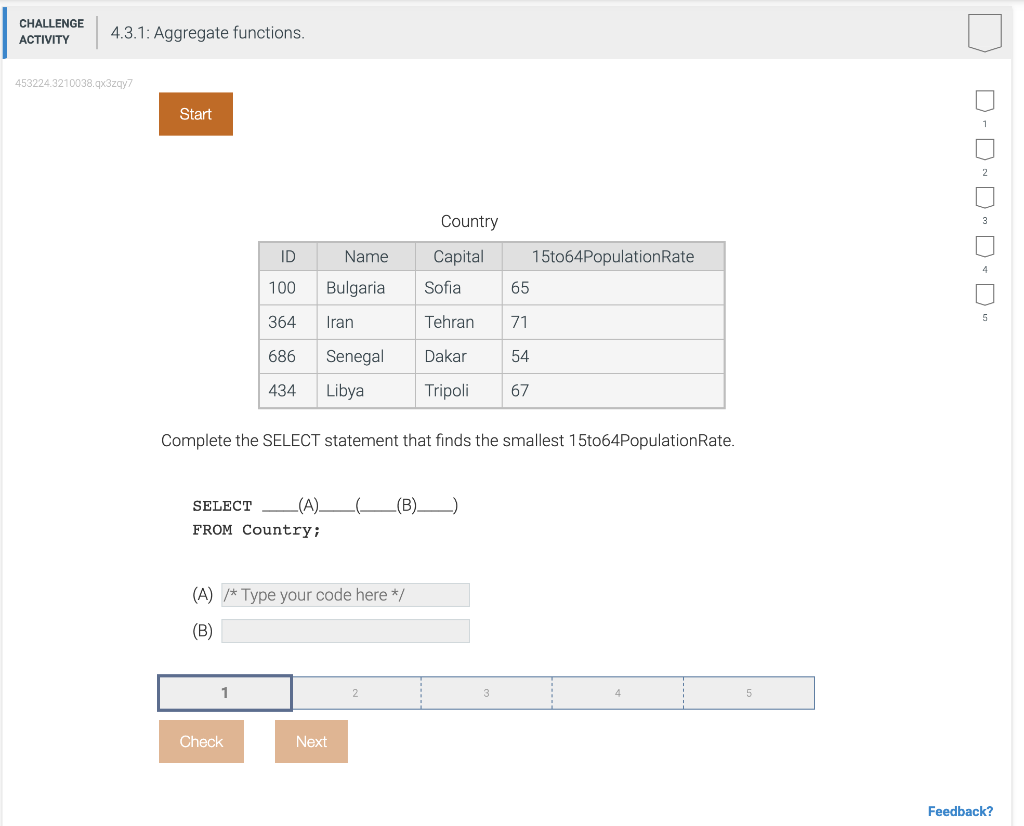Select the step 3 shield marker
Screen dimensions: 1024x826
pyautogui.click(x=984, y=196)
